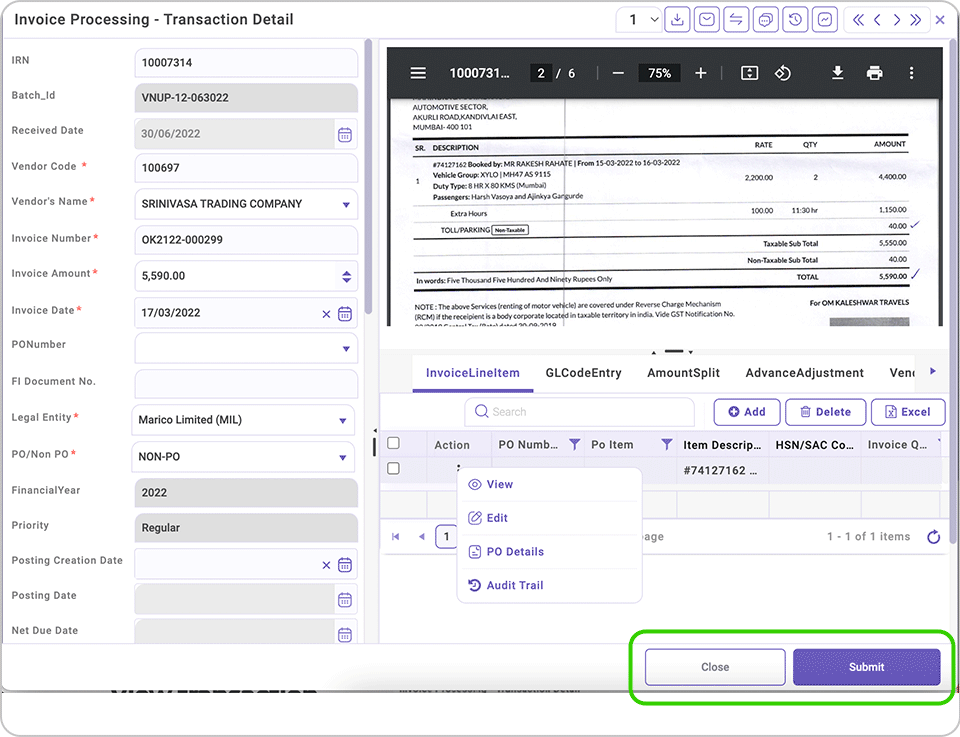Image resolution: width=960 pixels, height=737 pixels.
Task: Refresh the line items grid
Action: (x=933, y=537)
